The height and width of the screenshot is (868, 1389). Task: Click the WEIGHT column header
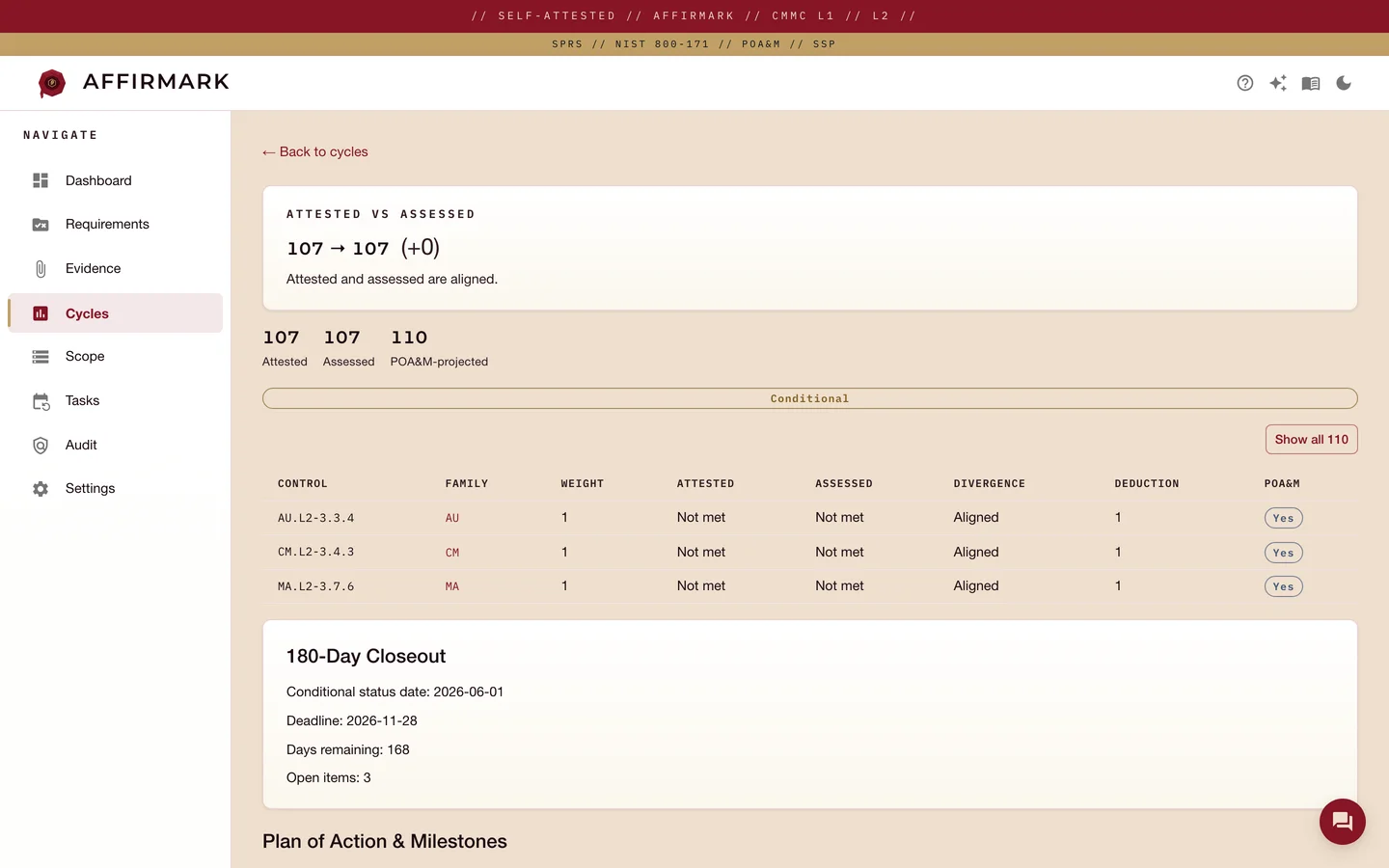click(x=583, y=484)
